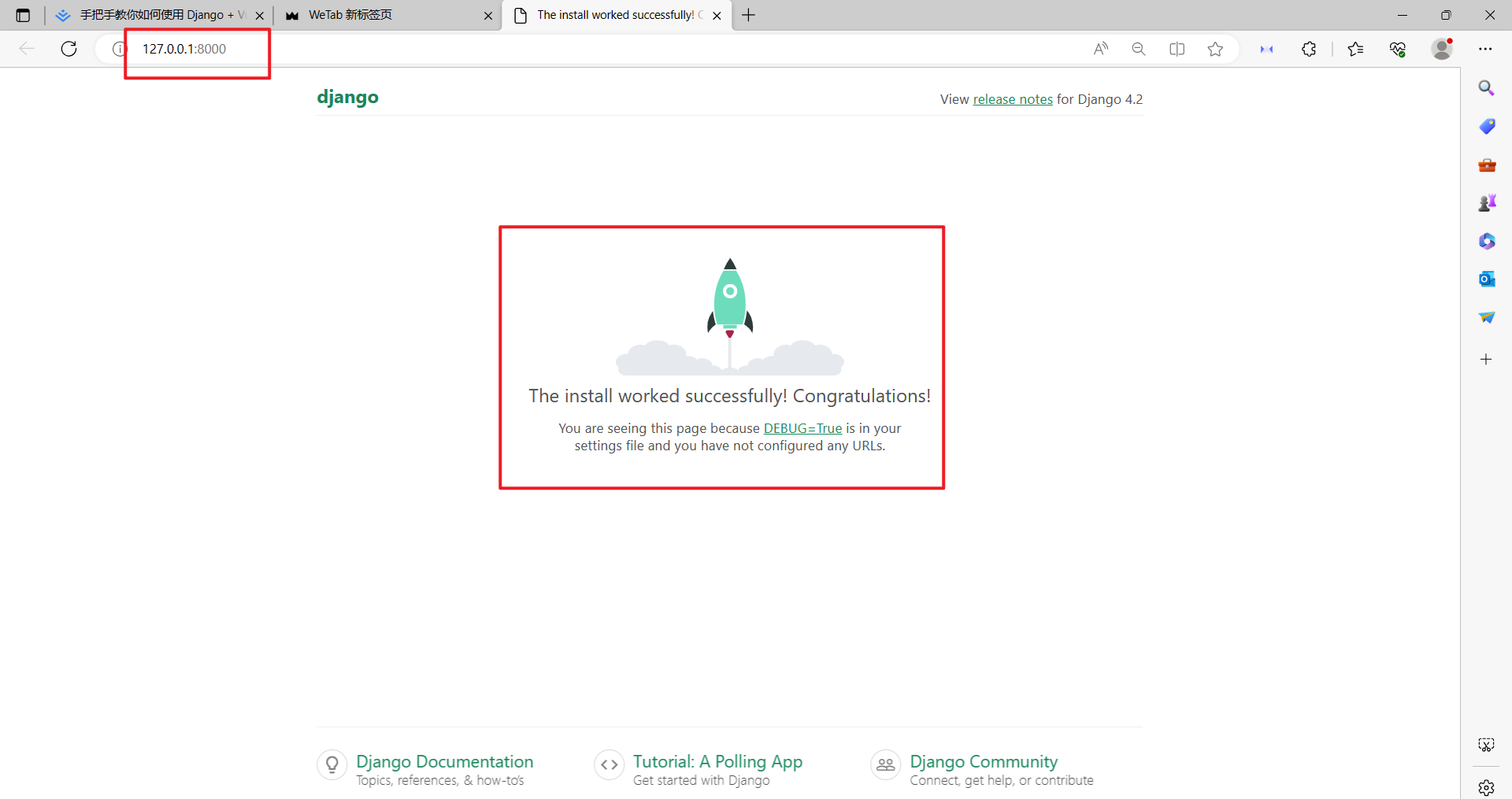Go back to the previous page
Image resolution: width=1512 pixels, height=799 pixels.
coord(27,49)
